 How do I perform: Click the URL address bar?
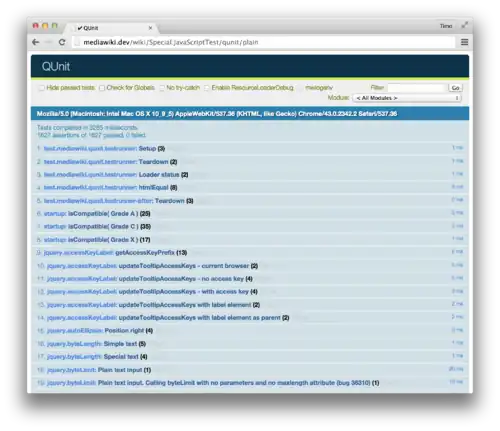pos(263,42)
